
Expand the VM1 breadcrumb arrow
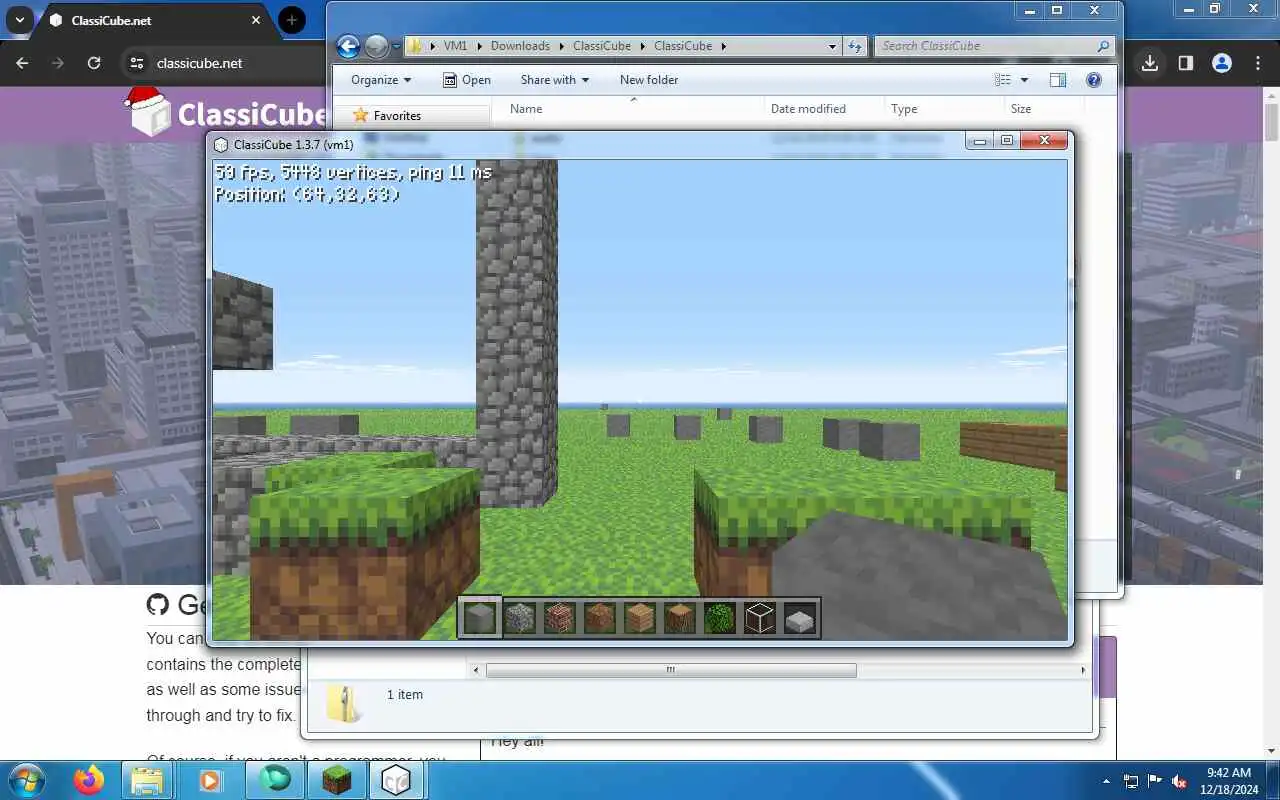click(x=478, y=46)
